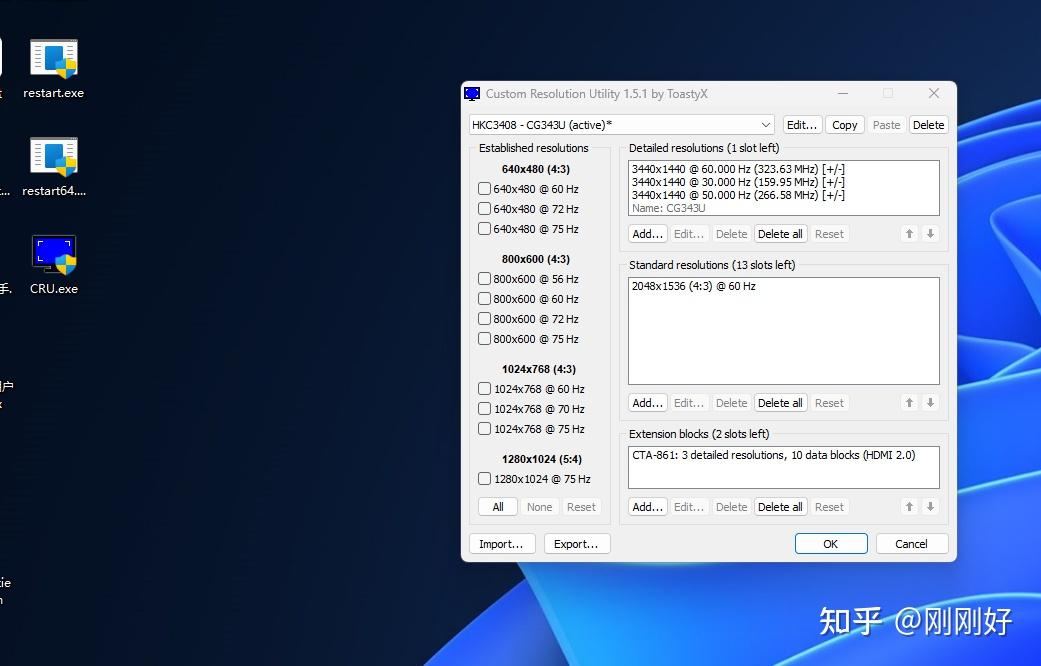The height and width of the screenshot is (666, 1041).
Task: Select 3440x1440 @ 50.000 Hz entry
Action: pyautogui.click(x=783, y=195)
